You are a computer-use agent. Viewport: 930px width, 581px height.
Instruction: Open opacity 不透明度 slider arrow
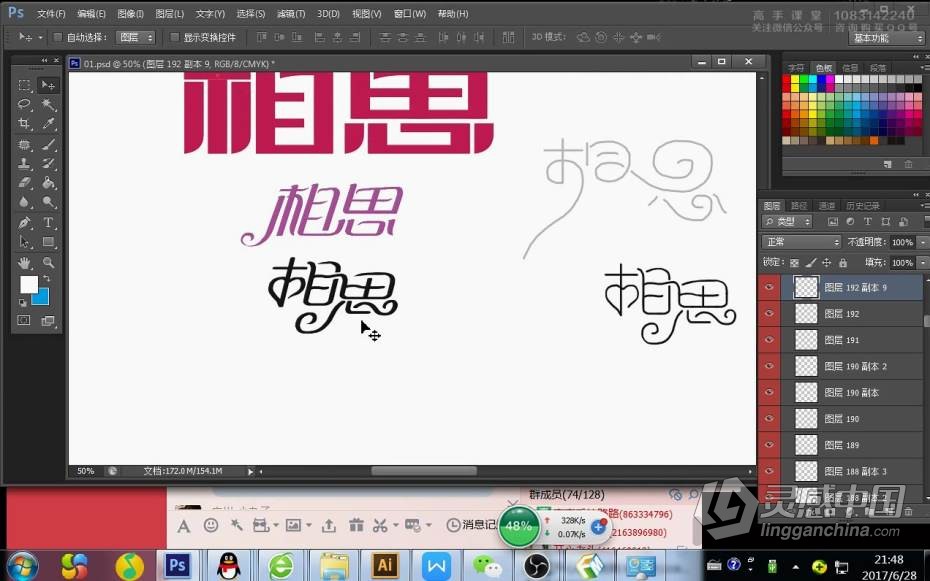point(922,242)
